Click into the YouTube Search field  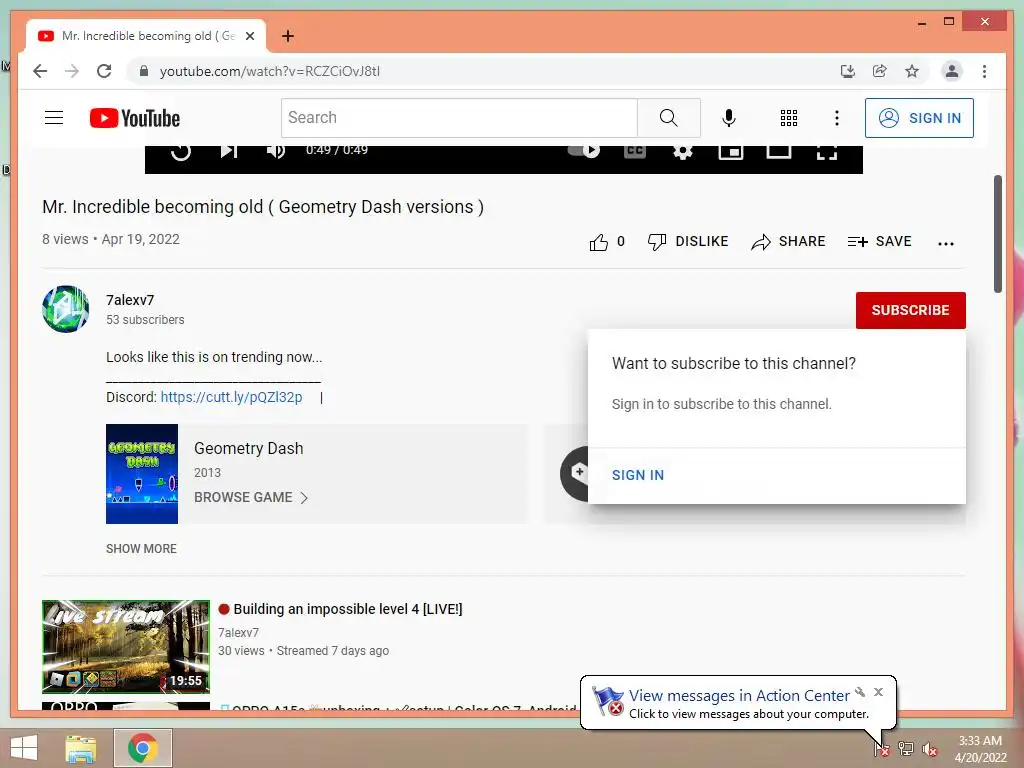(459, 118)
